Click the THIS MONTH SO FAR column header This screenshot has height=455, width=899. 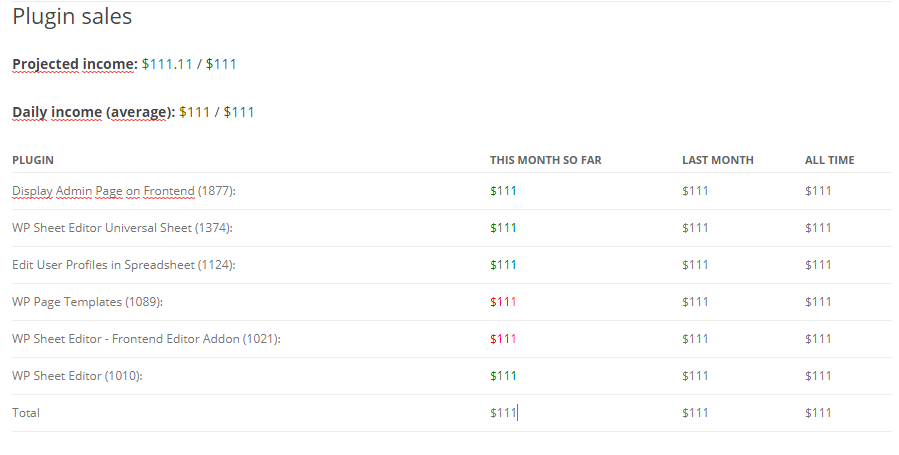tap(546, 160)
